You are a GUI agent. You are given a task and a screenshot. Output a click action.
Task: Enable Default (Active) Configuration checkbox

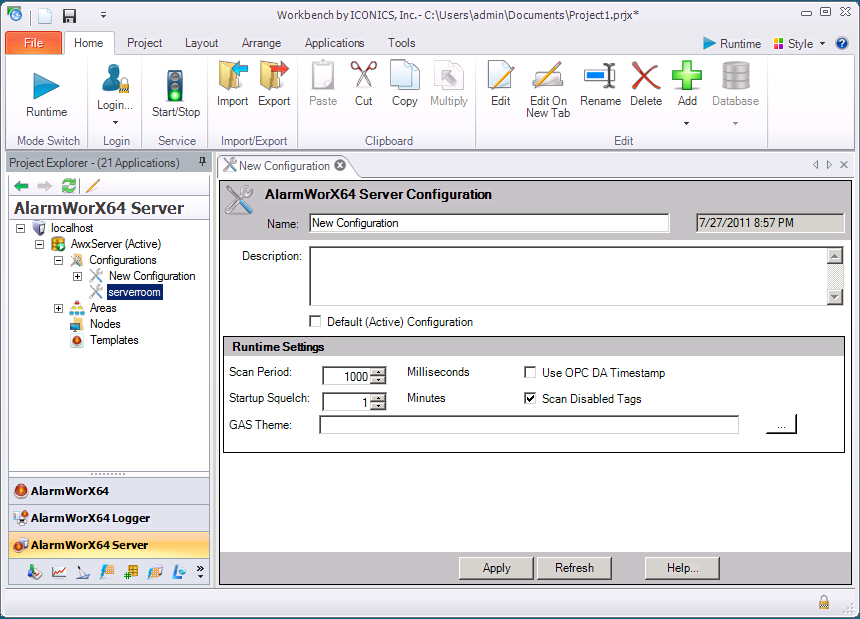316,322
